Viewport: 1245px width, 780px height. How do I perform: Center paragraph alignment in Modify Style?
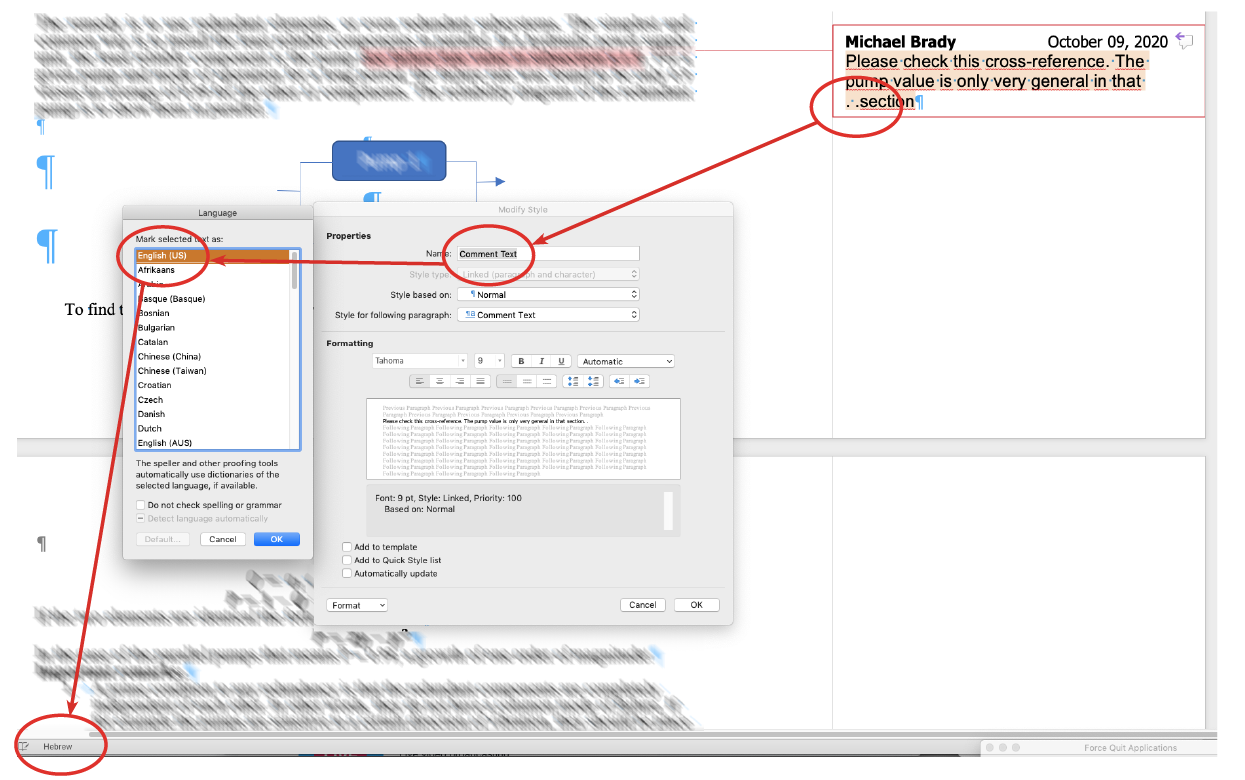[439, 381]
